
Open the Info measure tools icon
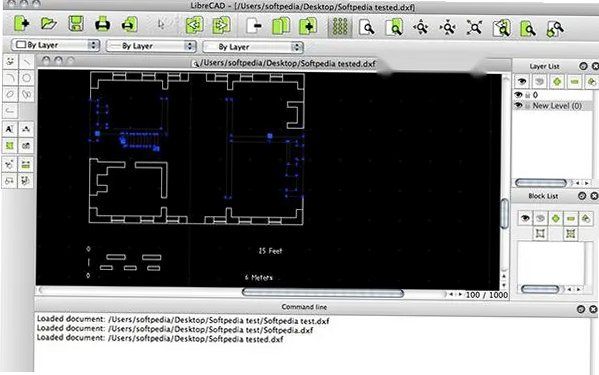26,165
